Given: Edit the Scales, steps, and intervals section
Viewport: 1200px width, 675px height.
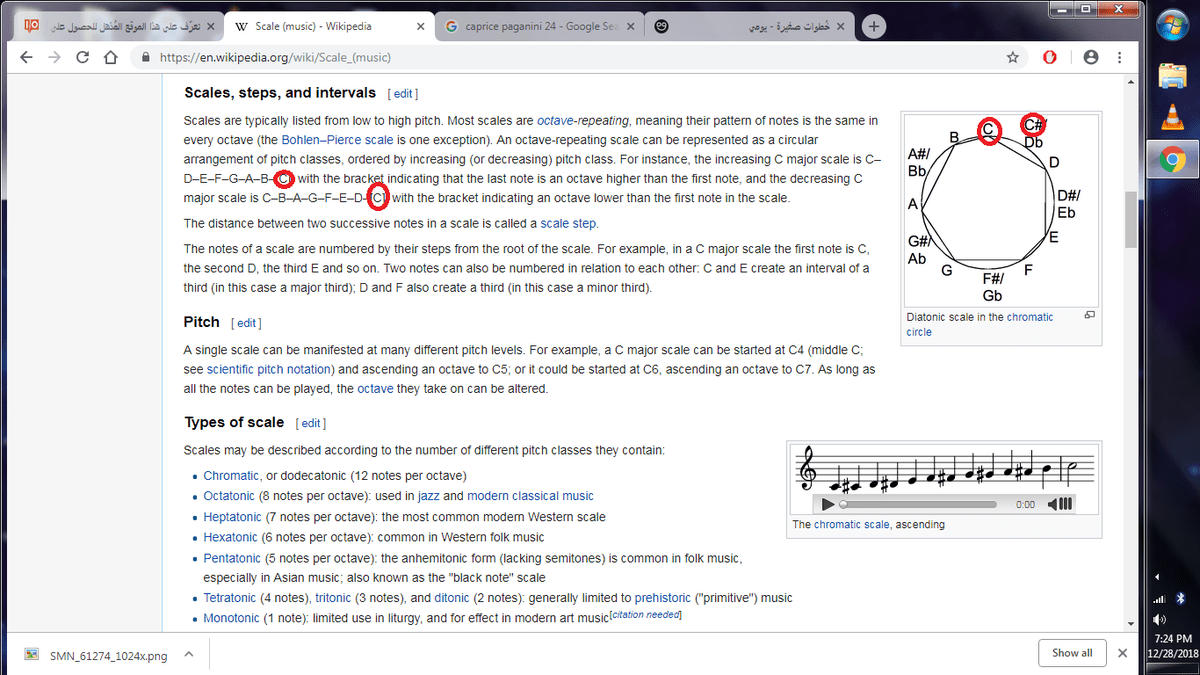Looking at the screenshot, I should click(x=402, y=94).
